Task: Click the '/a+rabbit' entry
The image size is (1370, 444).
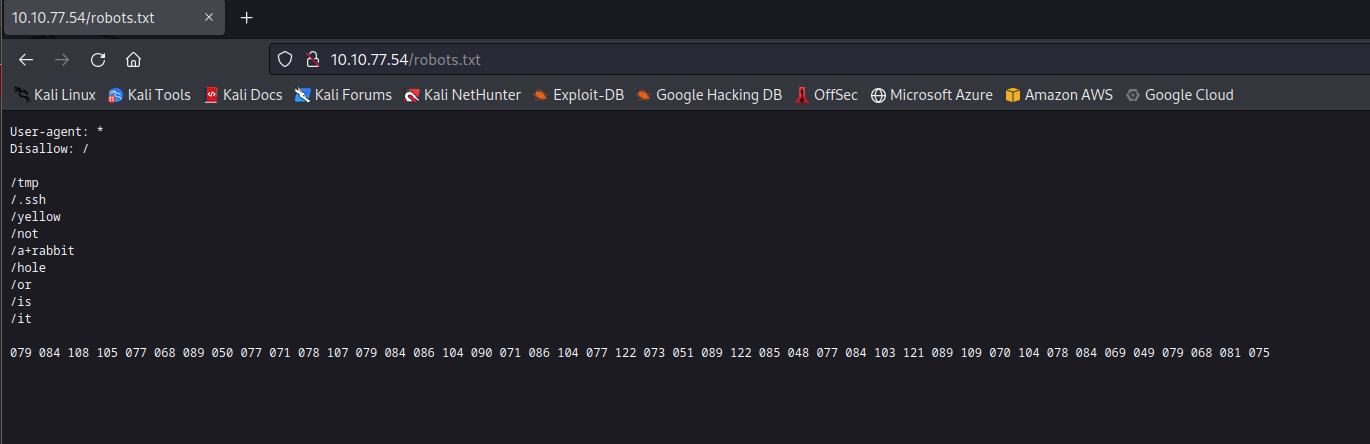Action: click(x=42, y=250)
